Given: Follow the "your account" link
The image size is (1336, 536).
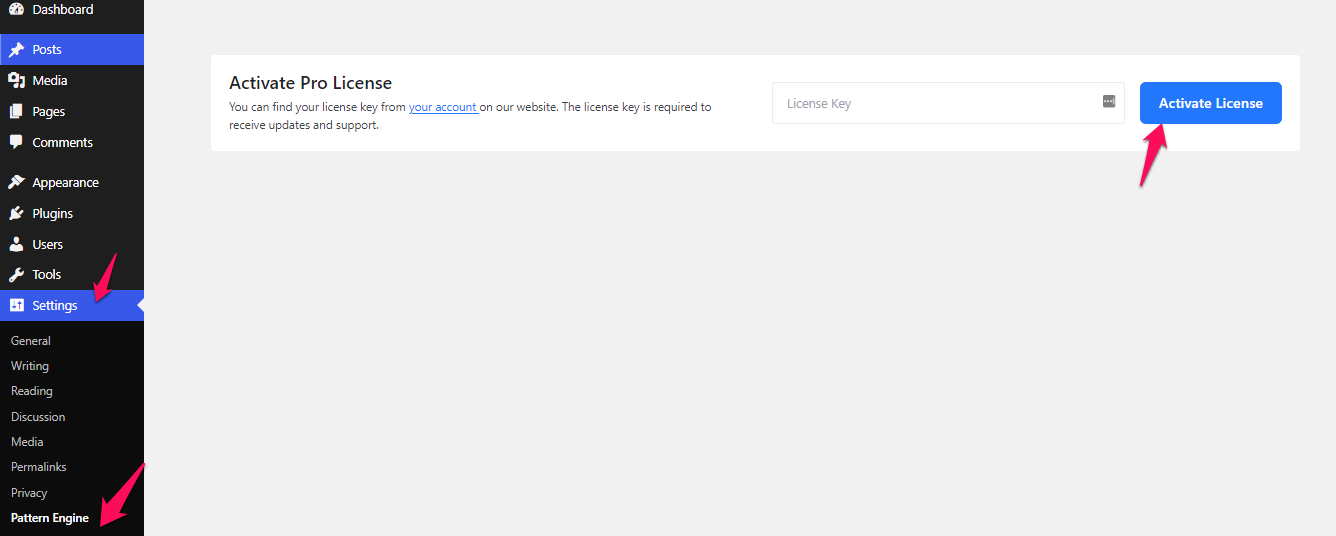Looking at the screenshot, I should click(442, 107).
